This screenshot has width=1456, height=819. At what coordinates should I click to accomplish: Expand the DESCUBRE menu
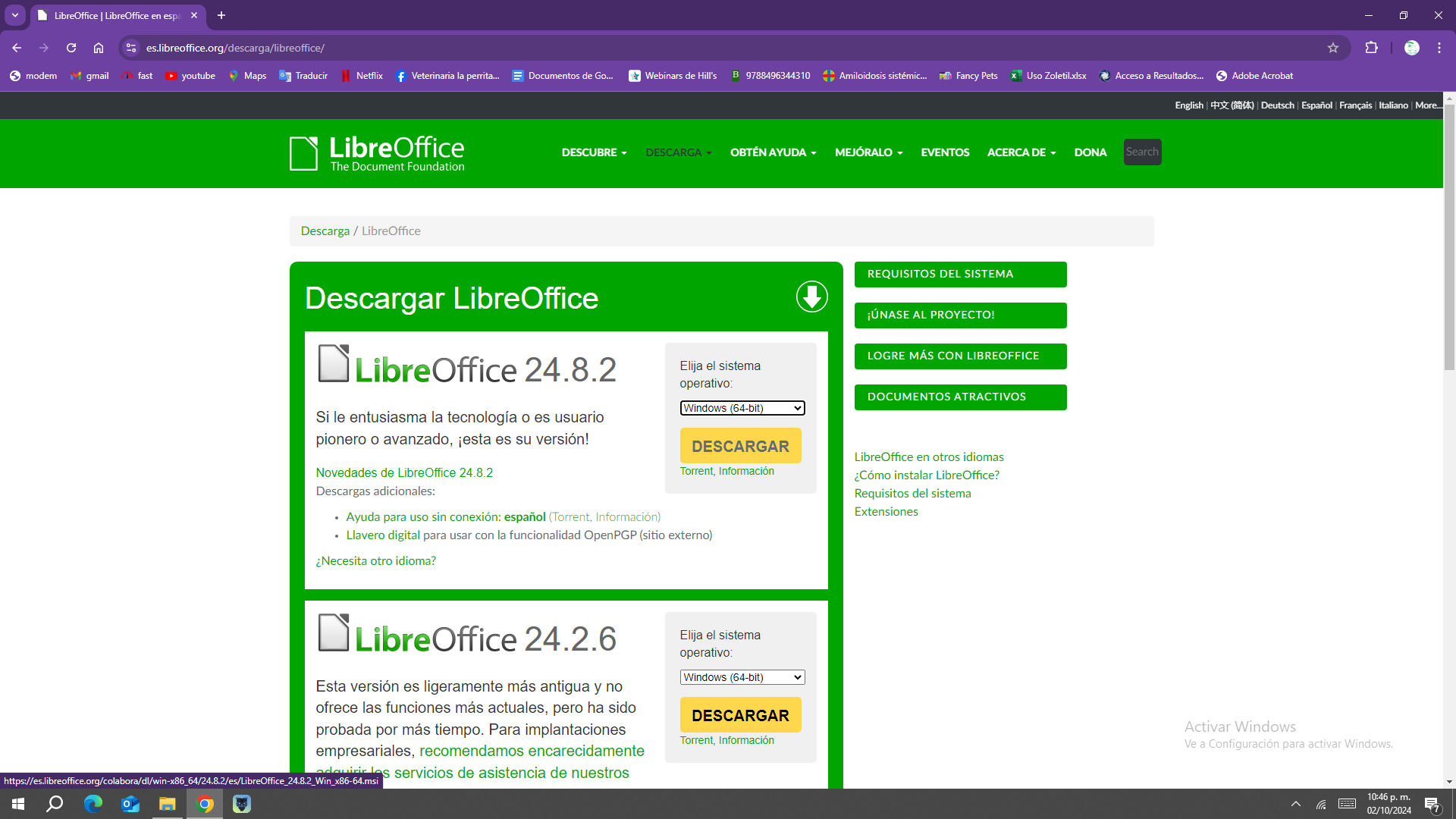click(594, 152)
